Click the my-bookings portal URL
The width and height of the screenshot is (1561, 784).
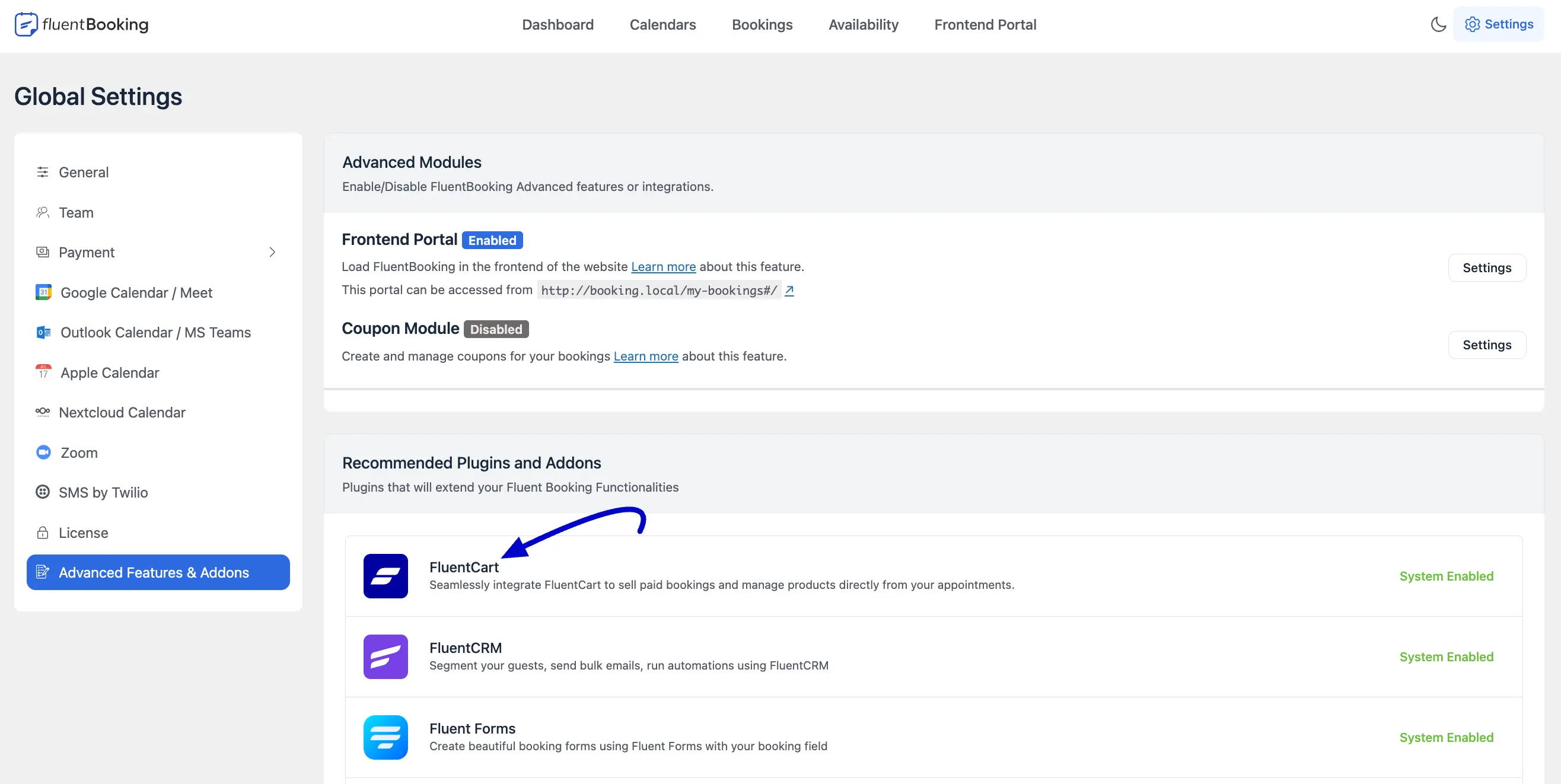coord(659,290)
